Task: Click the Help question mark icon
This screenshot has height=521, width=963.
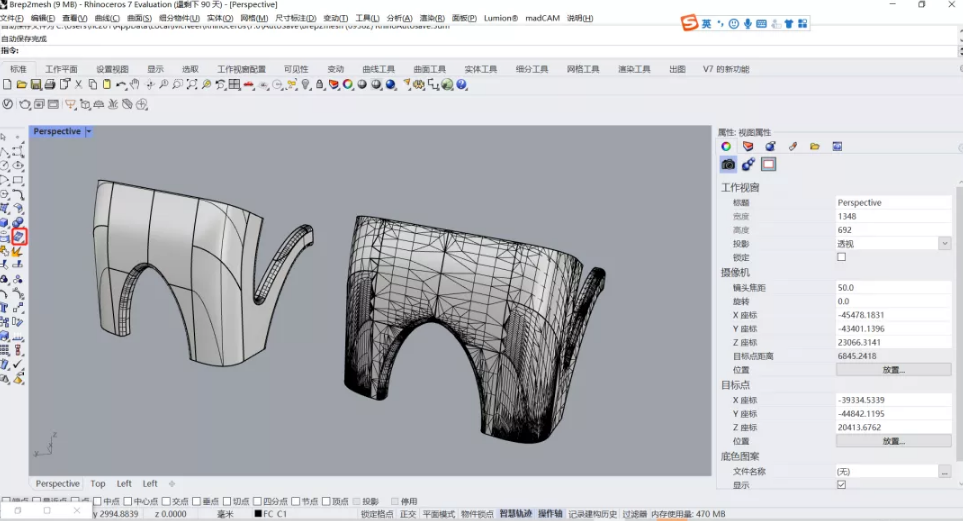Action: 461,84
